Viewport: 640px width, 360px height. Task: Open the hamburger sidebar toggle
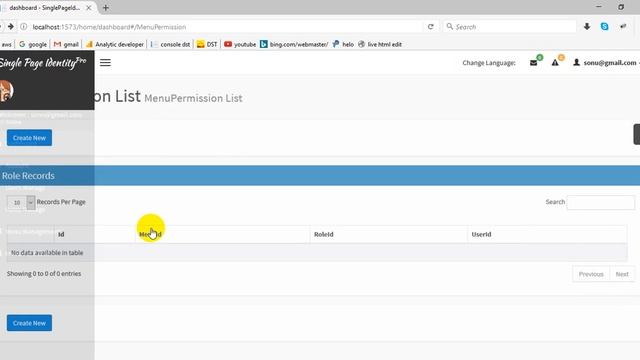tap(105, 62)
